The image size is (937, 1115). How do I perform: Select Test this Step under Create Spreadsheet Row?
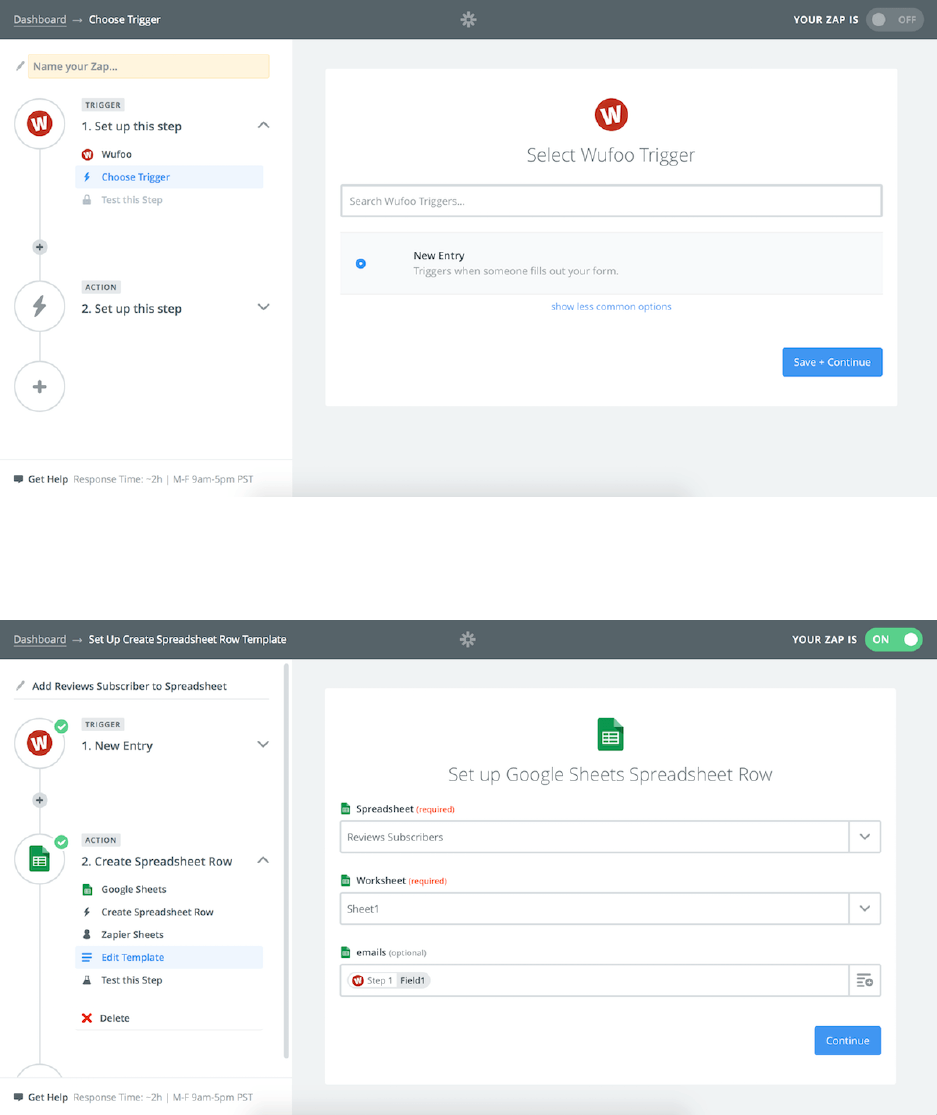click(169, 981)
